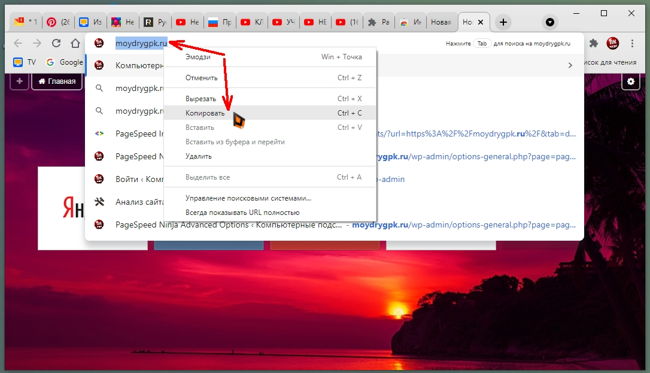Open 'Управление поисковыми системами...'

(x=270, y=198)
